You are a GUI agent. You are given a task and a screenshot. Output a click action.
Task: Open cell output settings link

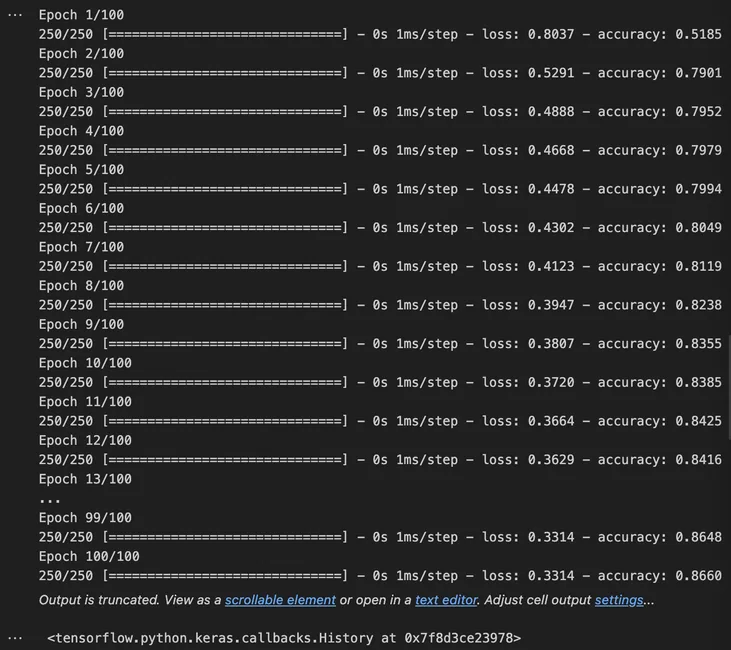coord(619,600)
